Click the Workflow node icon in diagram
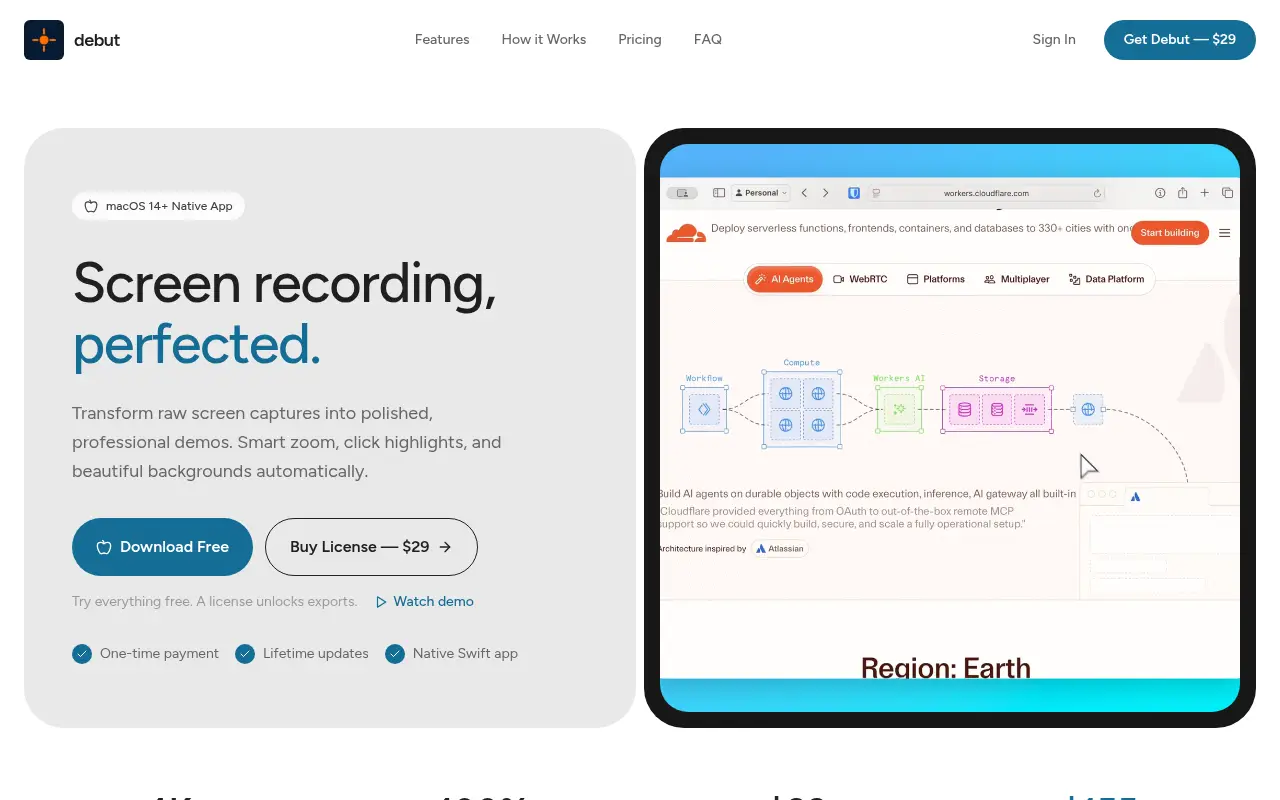 pyautogui.click(x=704, y=409)
